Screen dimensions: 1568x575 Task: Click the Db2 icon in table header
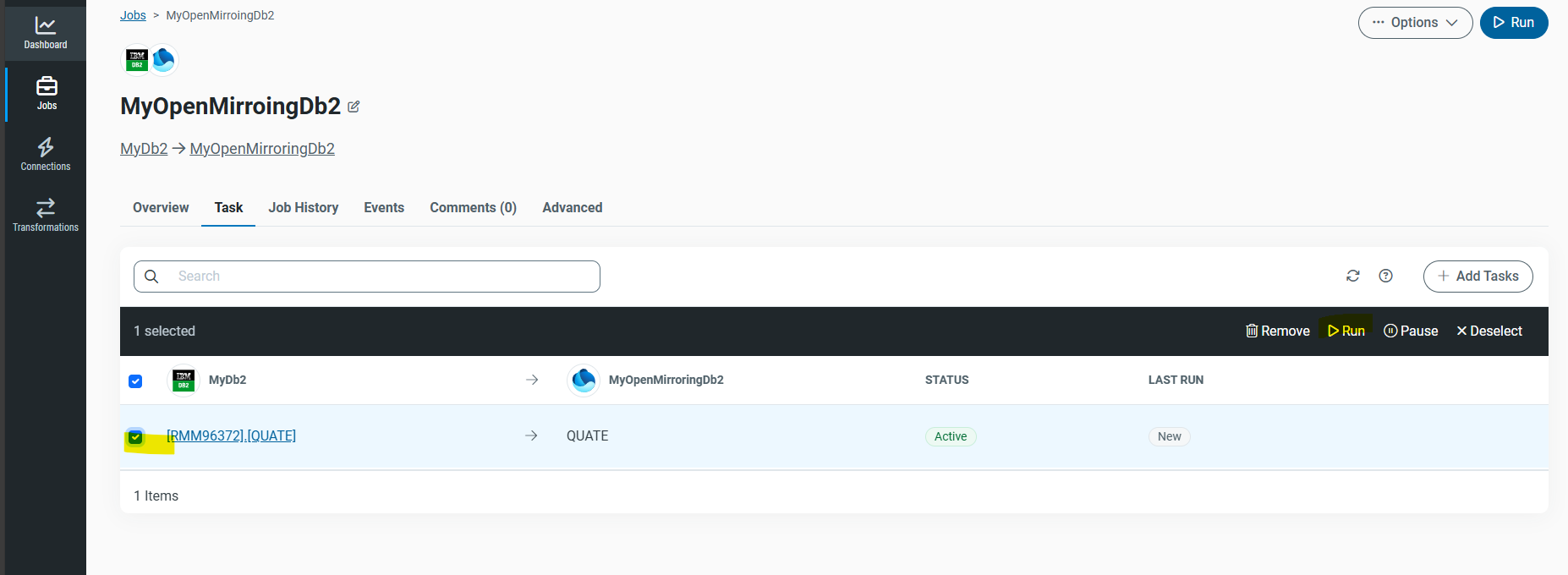(184, 380)
